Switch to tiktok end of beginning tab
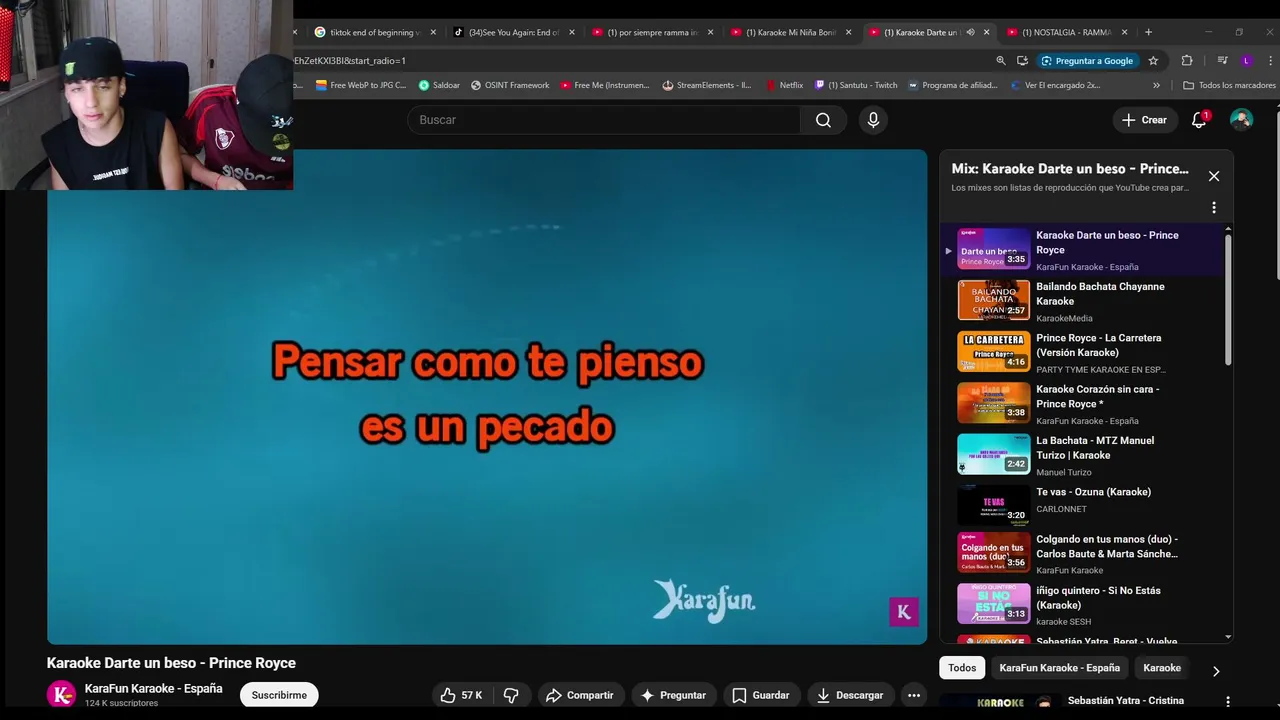 point(375,32)
